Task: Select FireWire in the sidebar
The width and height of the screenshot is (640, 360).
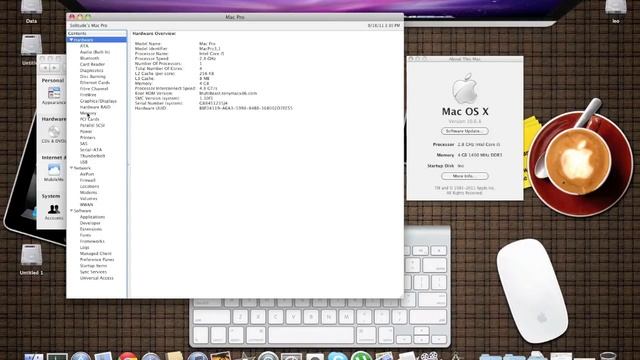Action: pyautogui.click(x=88, y=95)
